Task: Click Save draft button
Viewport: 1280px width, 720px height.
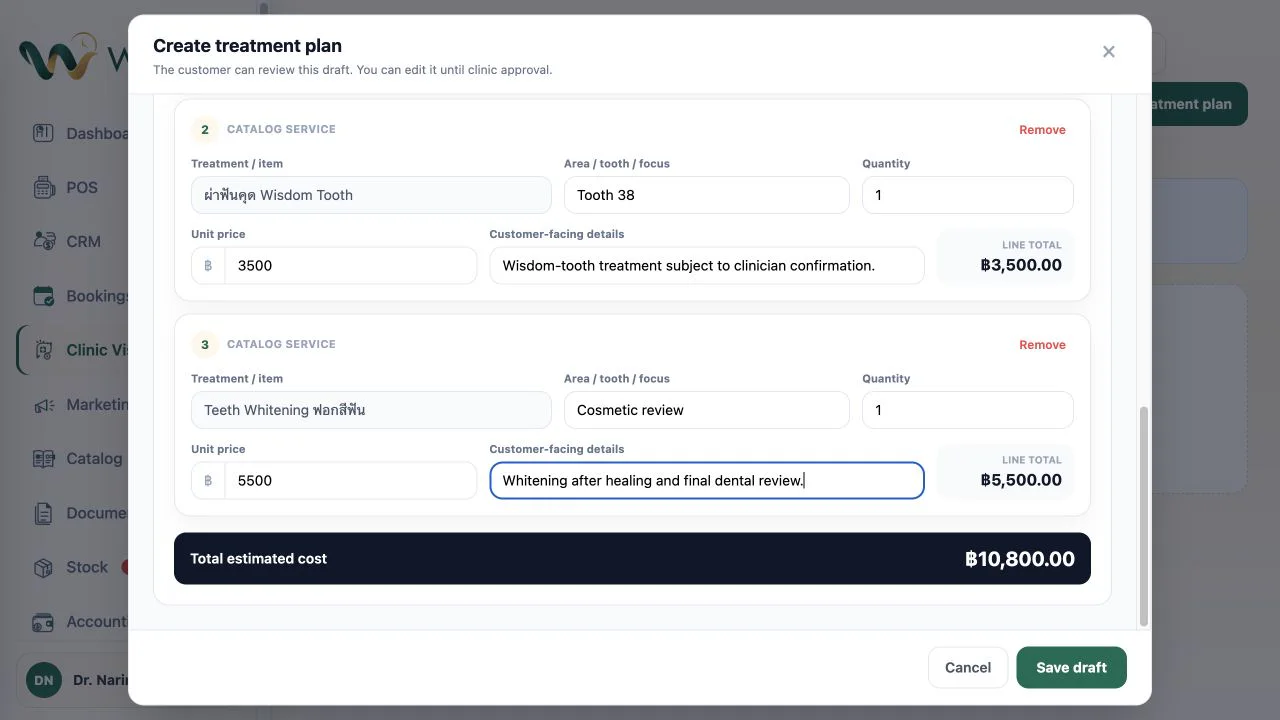Action: click(1071, 667)
